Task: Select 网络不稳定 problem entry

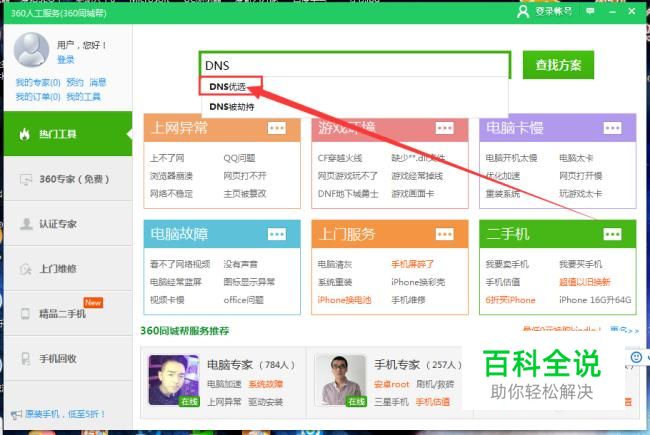Action: click(x=171, y=194)
